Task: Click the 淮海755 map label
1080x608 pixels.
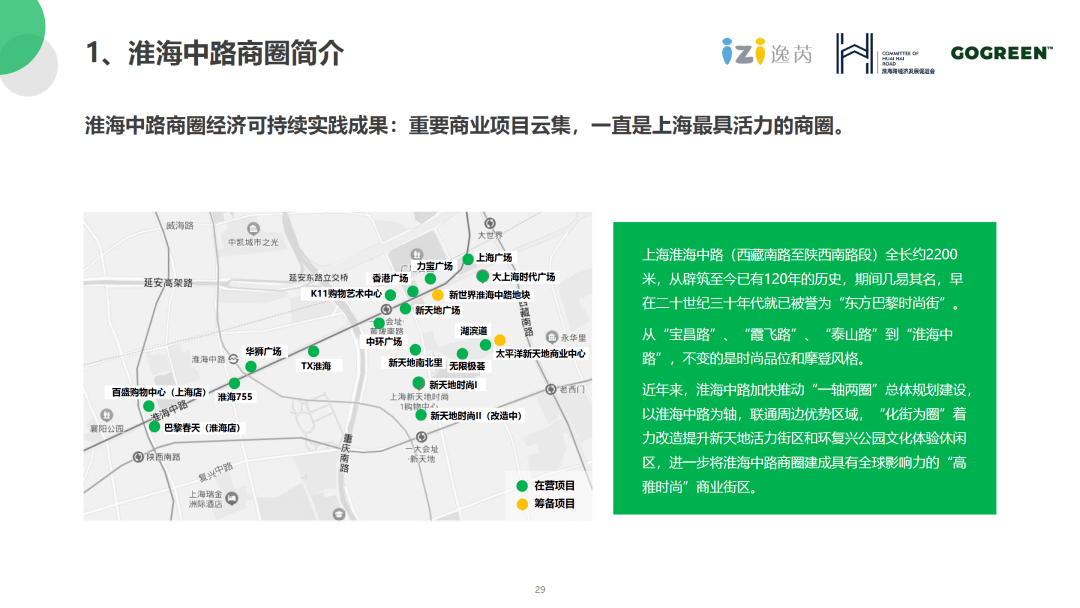Action: [236, 397]
